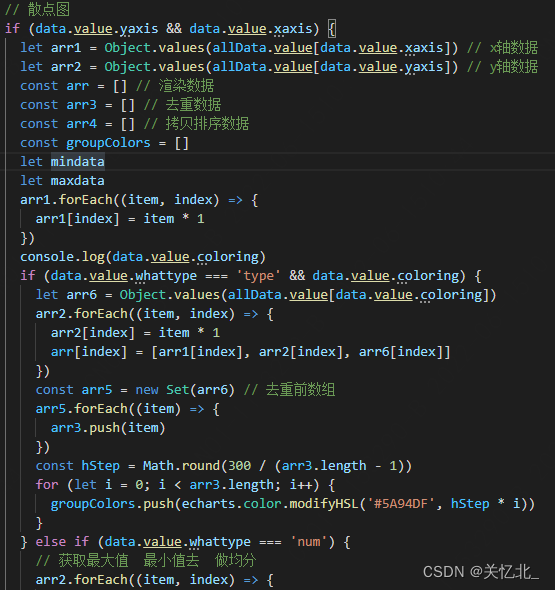Click 'arr4' in its const declaration
This screenshot has height=590, width=555.
pyautogui.click(x=81, y=124)
